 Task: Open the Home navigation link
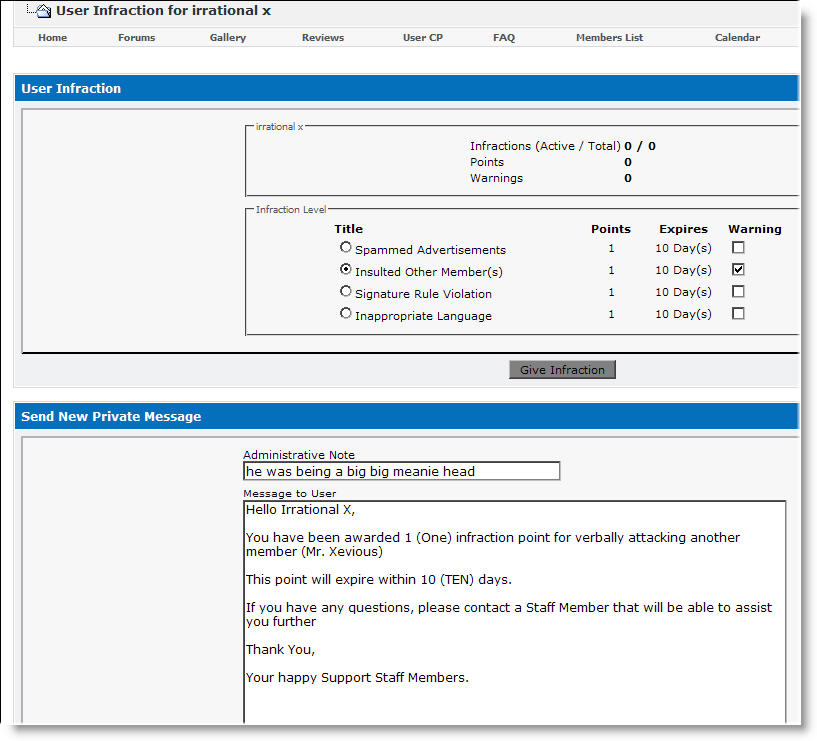click(x=52, y=38)
